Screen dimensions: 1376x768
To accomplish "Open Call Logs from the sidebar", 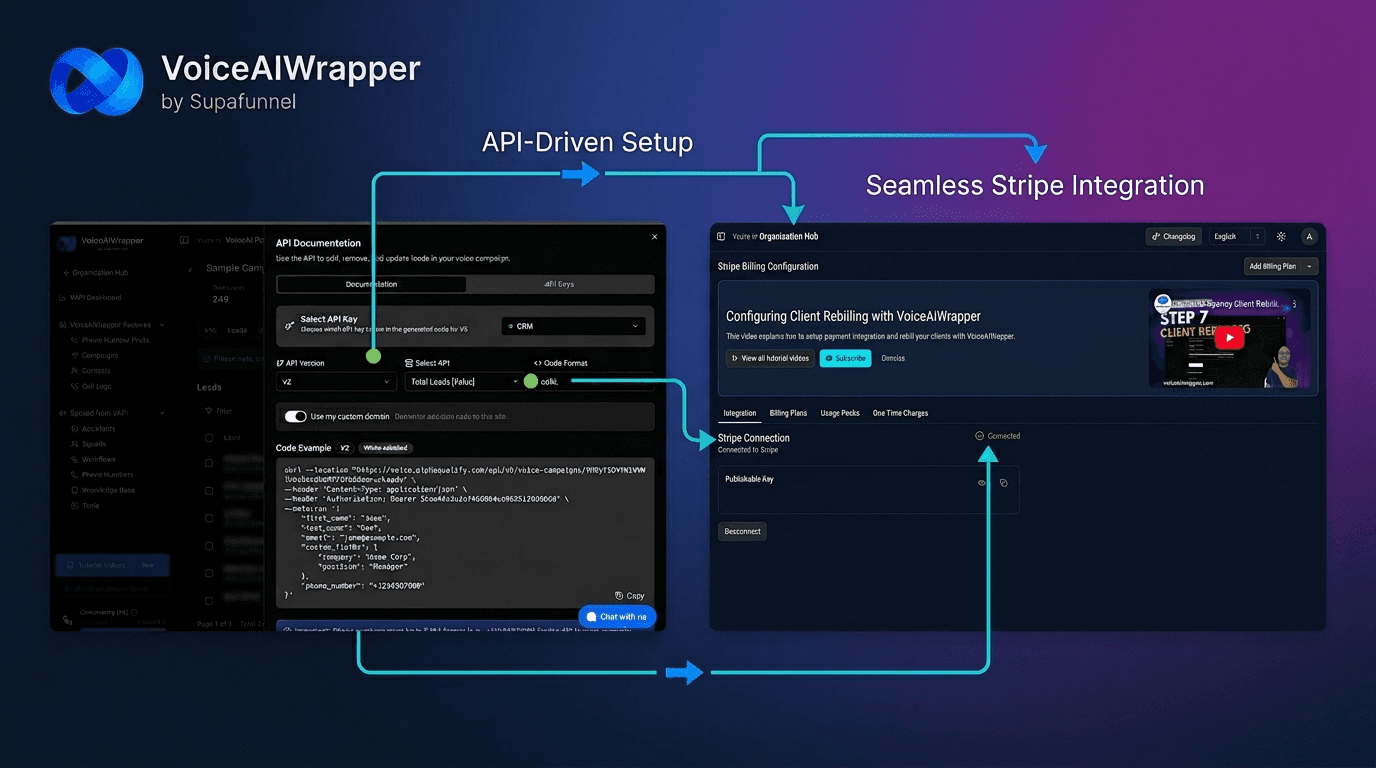I will (100, 386).
